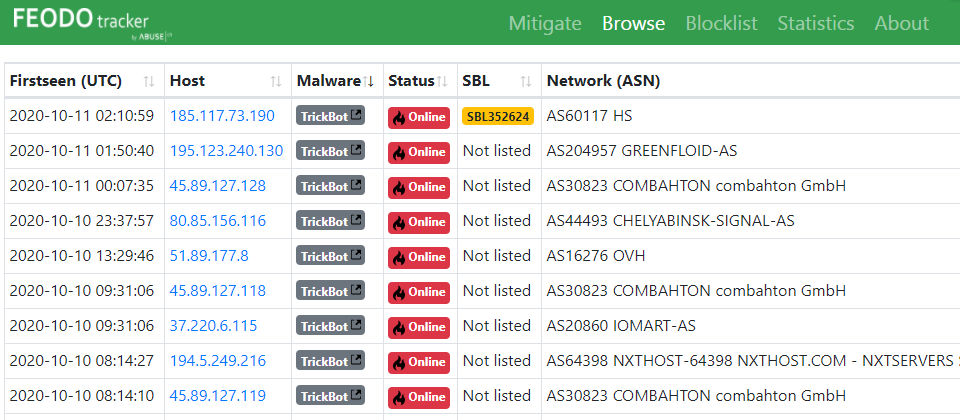Click TrickBot badge for 51.89.177.8
960x420 pixels.
click(x=331, y=255)
